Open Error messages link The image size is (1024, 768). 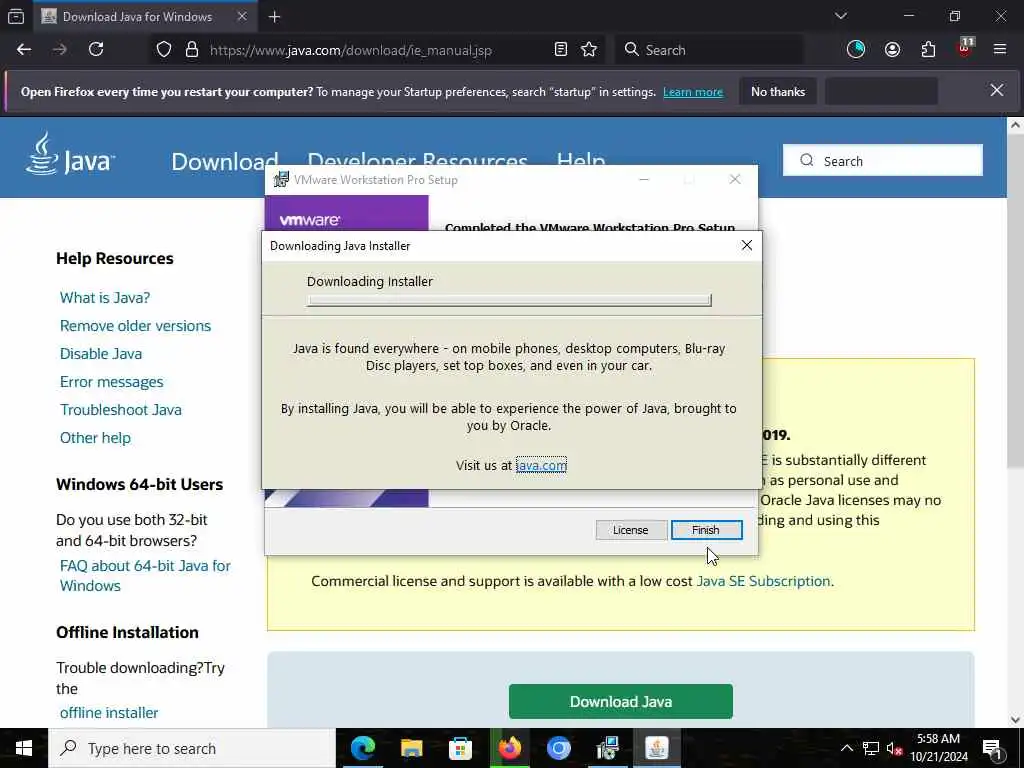pos(112,382)
